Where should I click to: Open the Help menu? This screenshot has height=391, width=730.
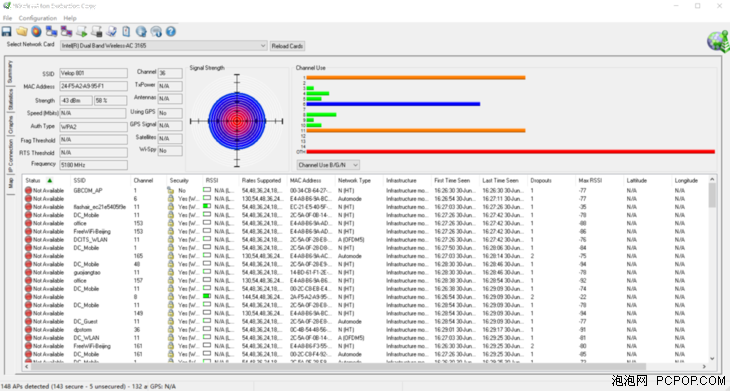[70, 18]
